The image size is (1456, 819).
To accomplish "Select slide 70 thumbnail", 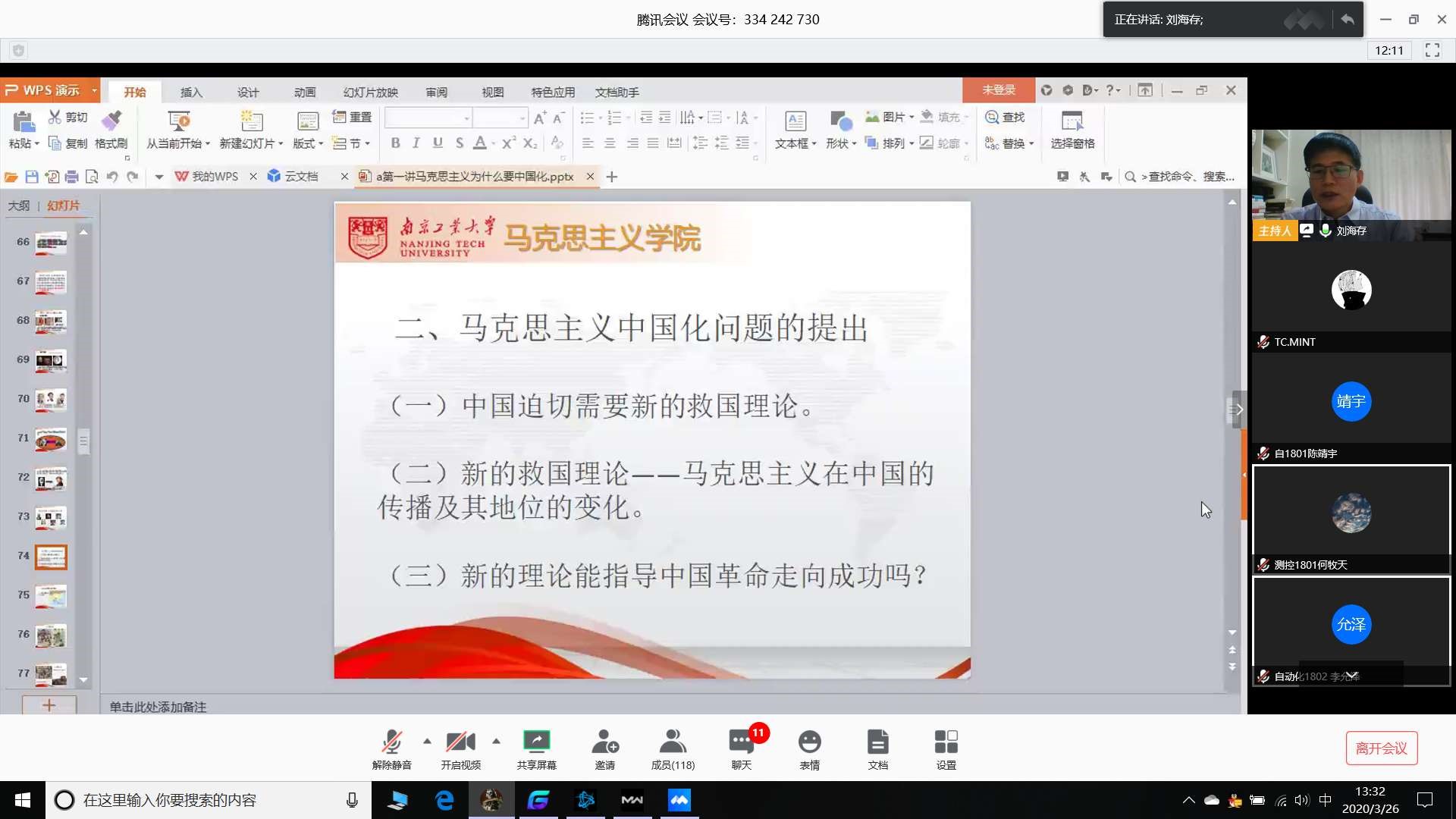I will (x=51, y=400).
